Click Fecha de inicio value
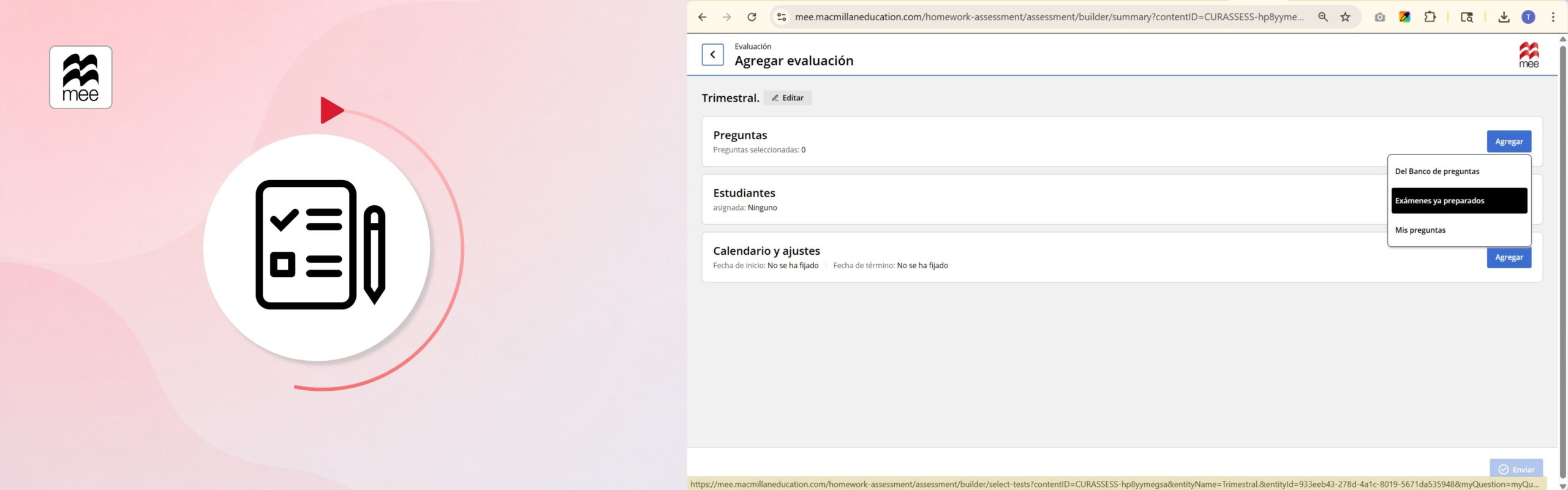This screenshot has width=1568, height=490. tap(793, 265)
